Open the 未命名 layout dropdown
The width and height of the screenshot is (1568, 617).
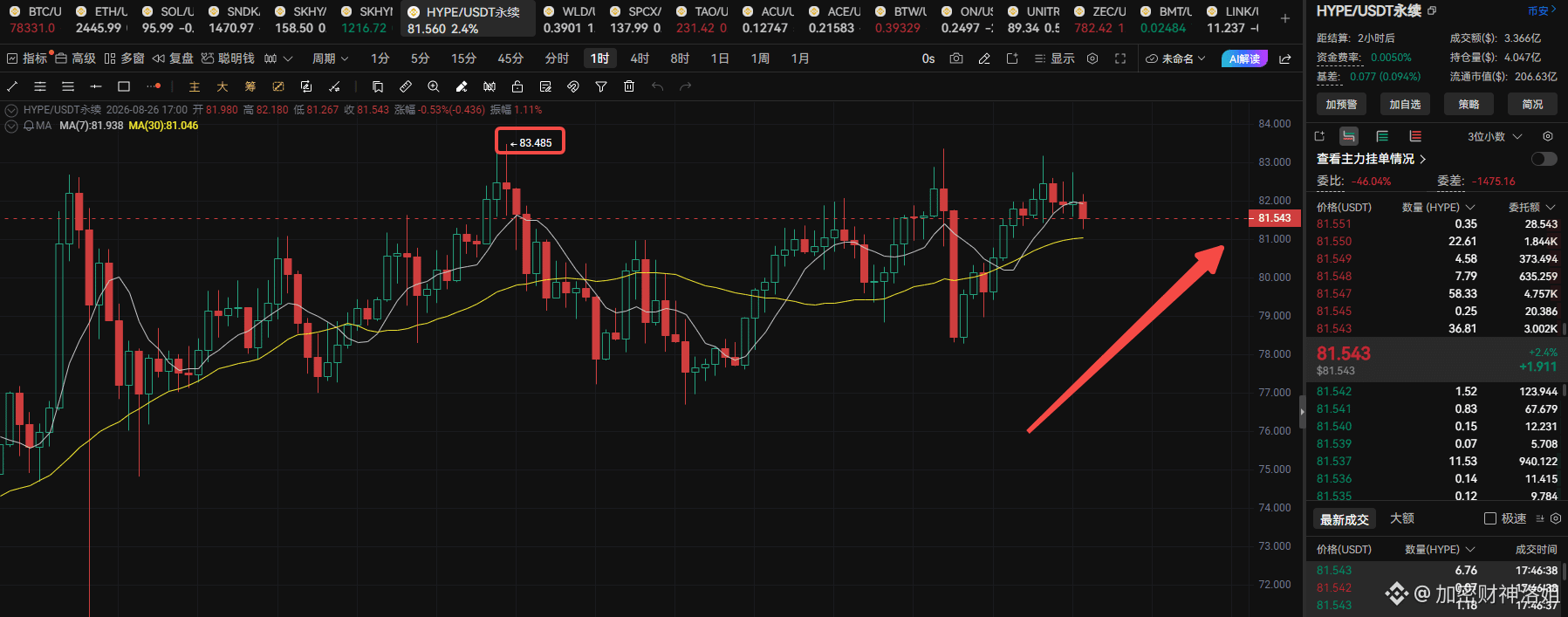click(1175, 58)
